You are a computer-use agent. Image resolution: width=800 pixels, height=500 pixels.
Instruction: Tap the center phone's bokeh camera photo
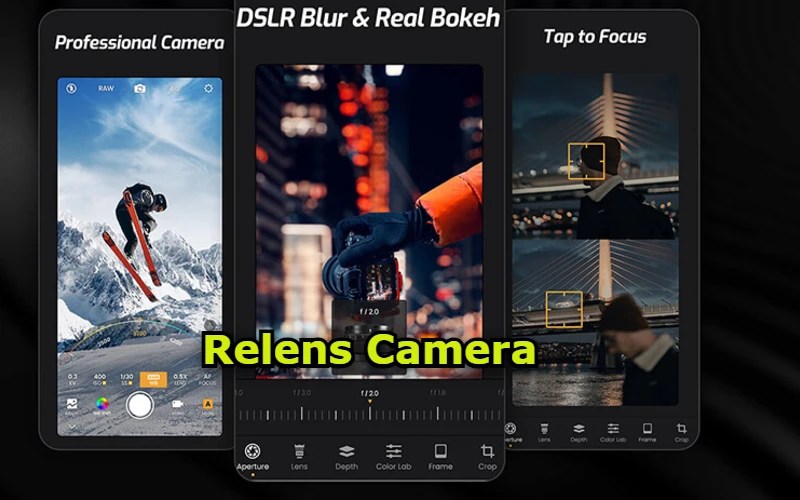[x=369, y=221]
